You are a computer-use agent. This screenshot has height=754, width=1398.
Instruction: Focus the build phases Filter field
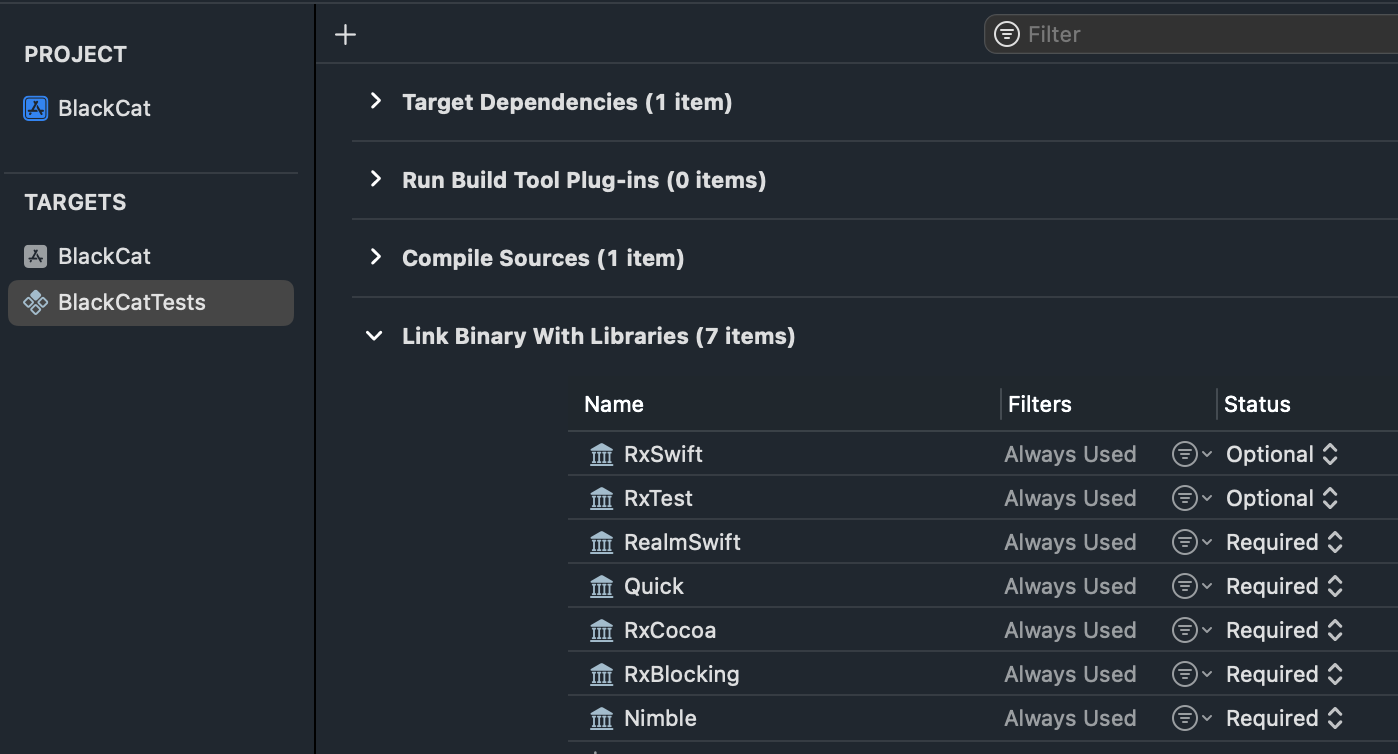point(1191,35)
